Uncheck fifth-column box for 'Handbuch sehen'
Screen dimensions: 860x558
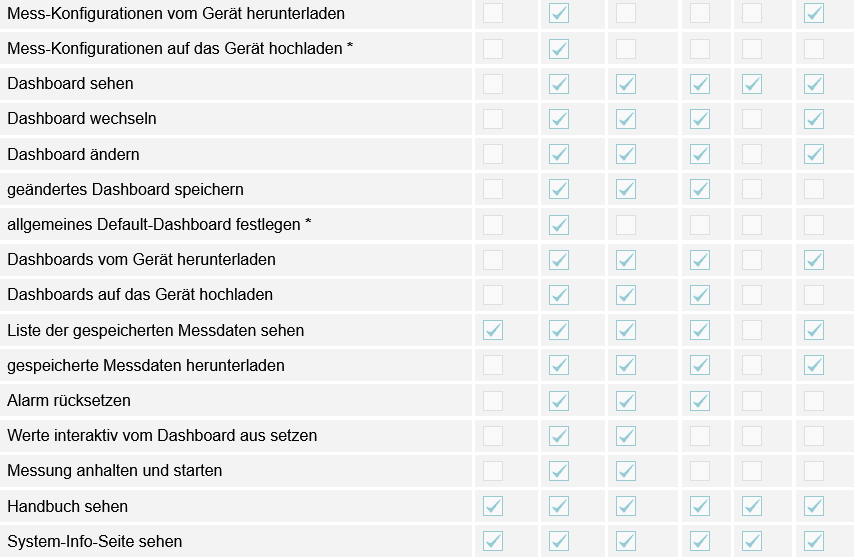coord(752,506)
